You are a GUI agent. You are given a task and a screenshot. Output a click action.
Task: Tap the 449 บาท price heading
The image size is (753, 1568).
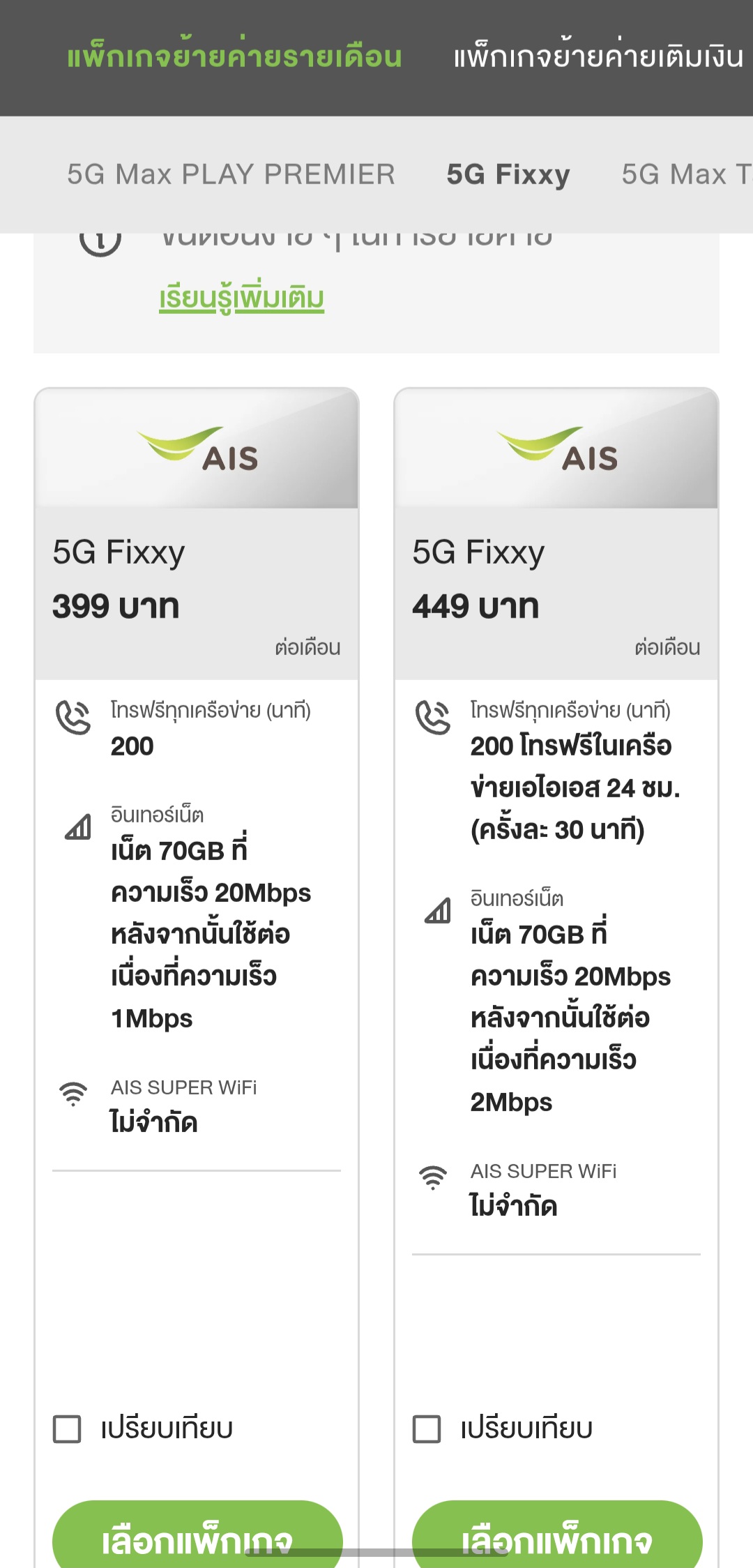coord(476,606)
